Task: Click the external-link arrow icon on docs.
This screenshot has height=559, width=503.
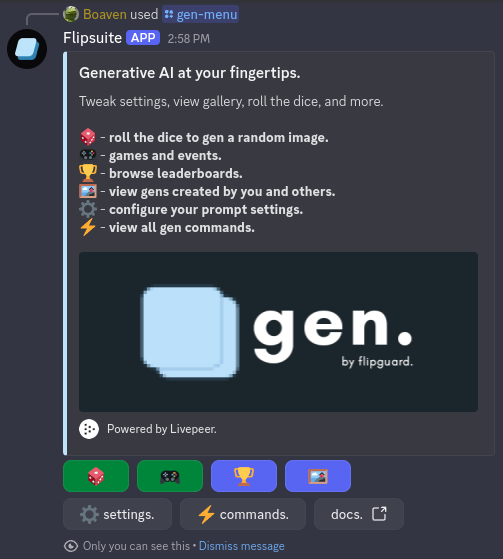Action: click(x=379, y=514)
